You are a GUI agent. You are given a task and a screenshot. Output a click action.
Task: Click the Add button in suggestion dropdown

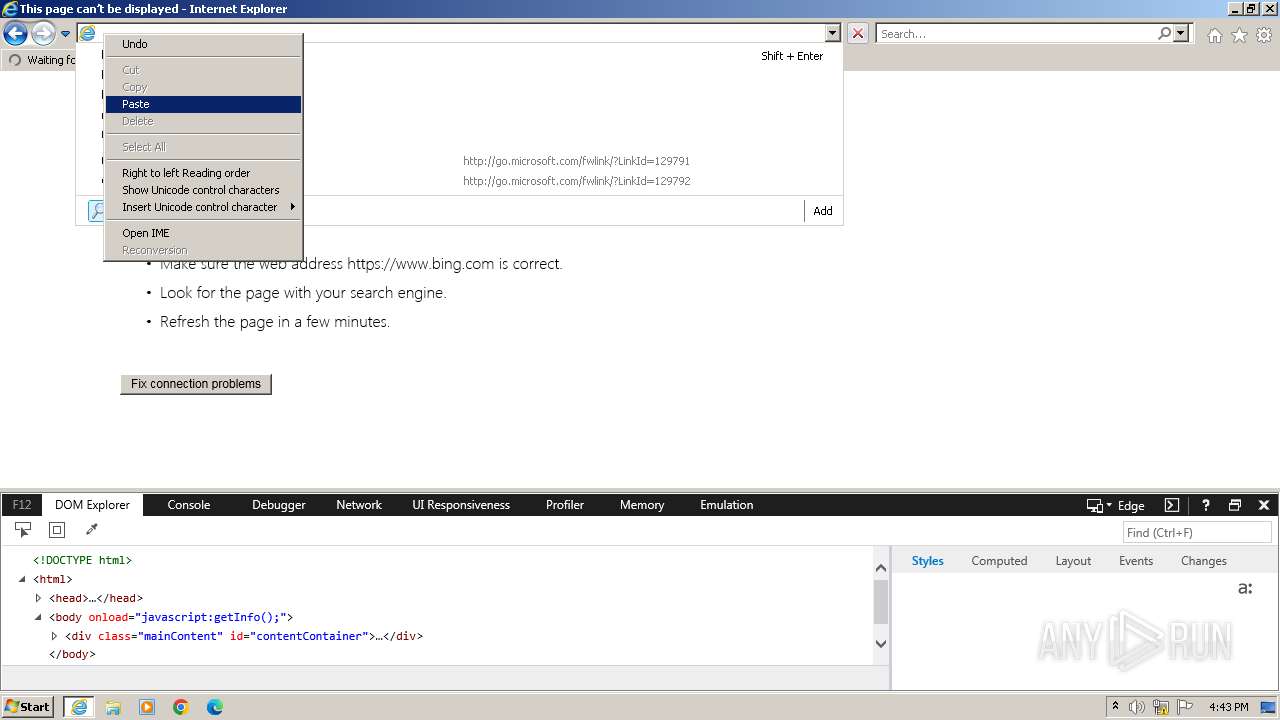click(x=823, y=211)
